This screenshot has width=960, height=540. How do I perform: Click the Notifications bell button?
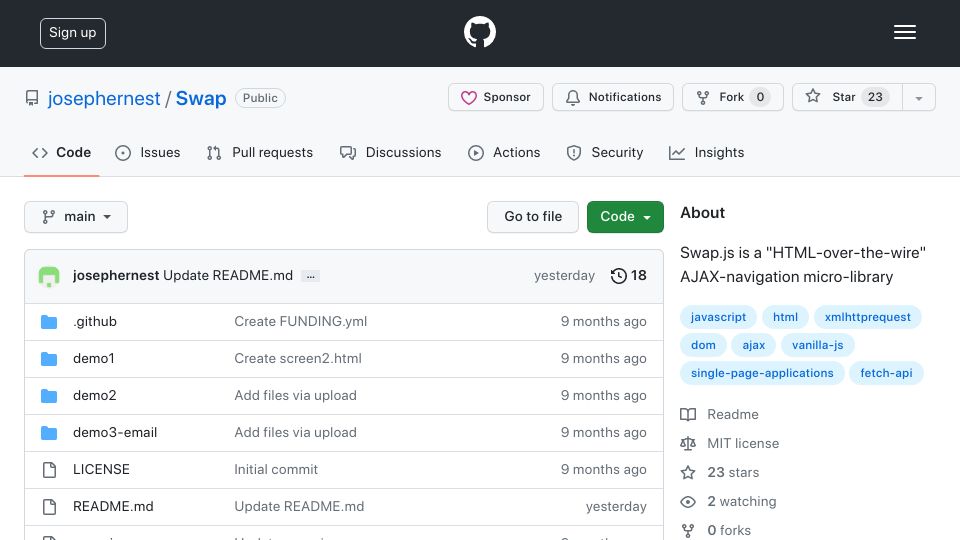pyautogui.click(x=613, y=97)
